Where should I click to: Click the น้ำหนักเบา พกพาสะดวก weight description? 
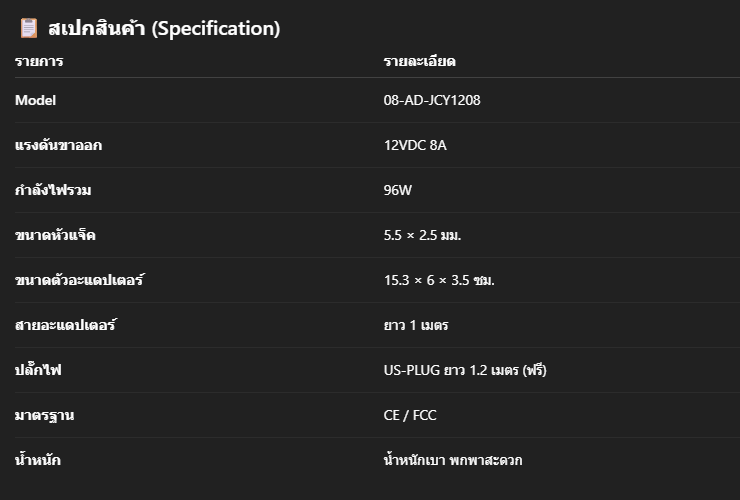453,460
